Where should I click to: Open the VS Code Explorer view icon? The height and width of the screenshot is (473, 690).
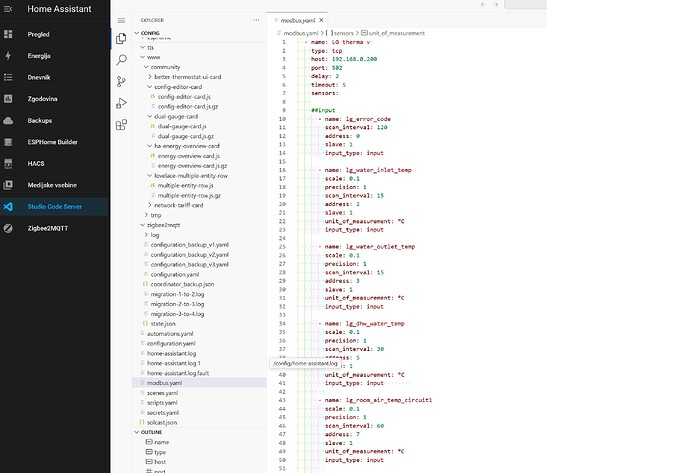coord(121,39)
